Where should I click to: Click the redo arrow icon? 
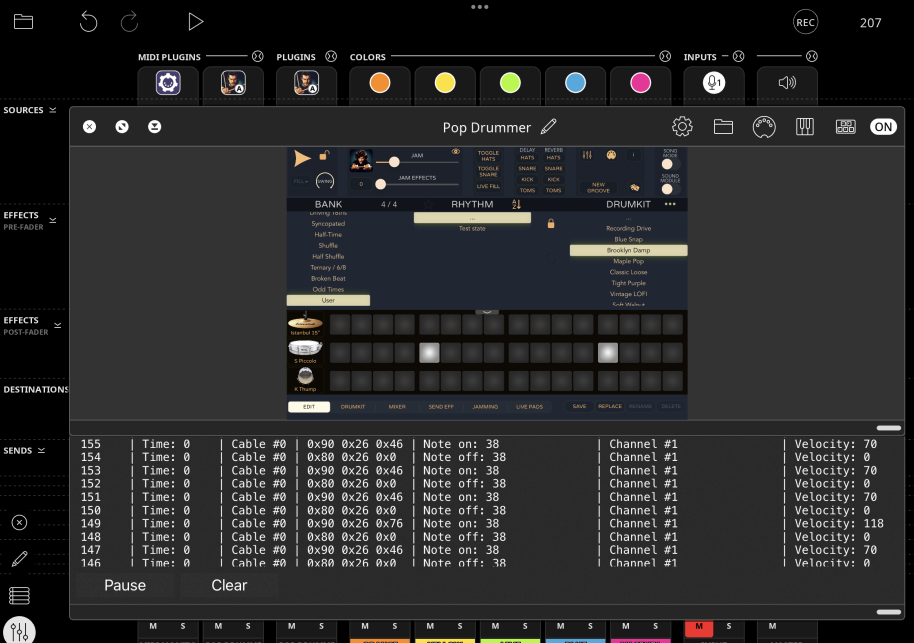click(x=129, y=22)
